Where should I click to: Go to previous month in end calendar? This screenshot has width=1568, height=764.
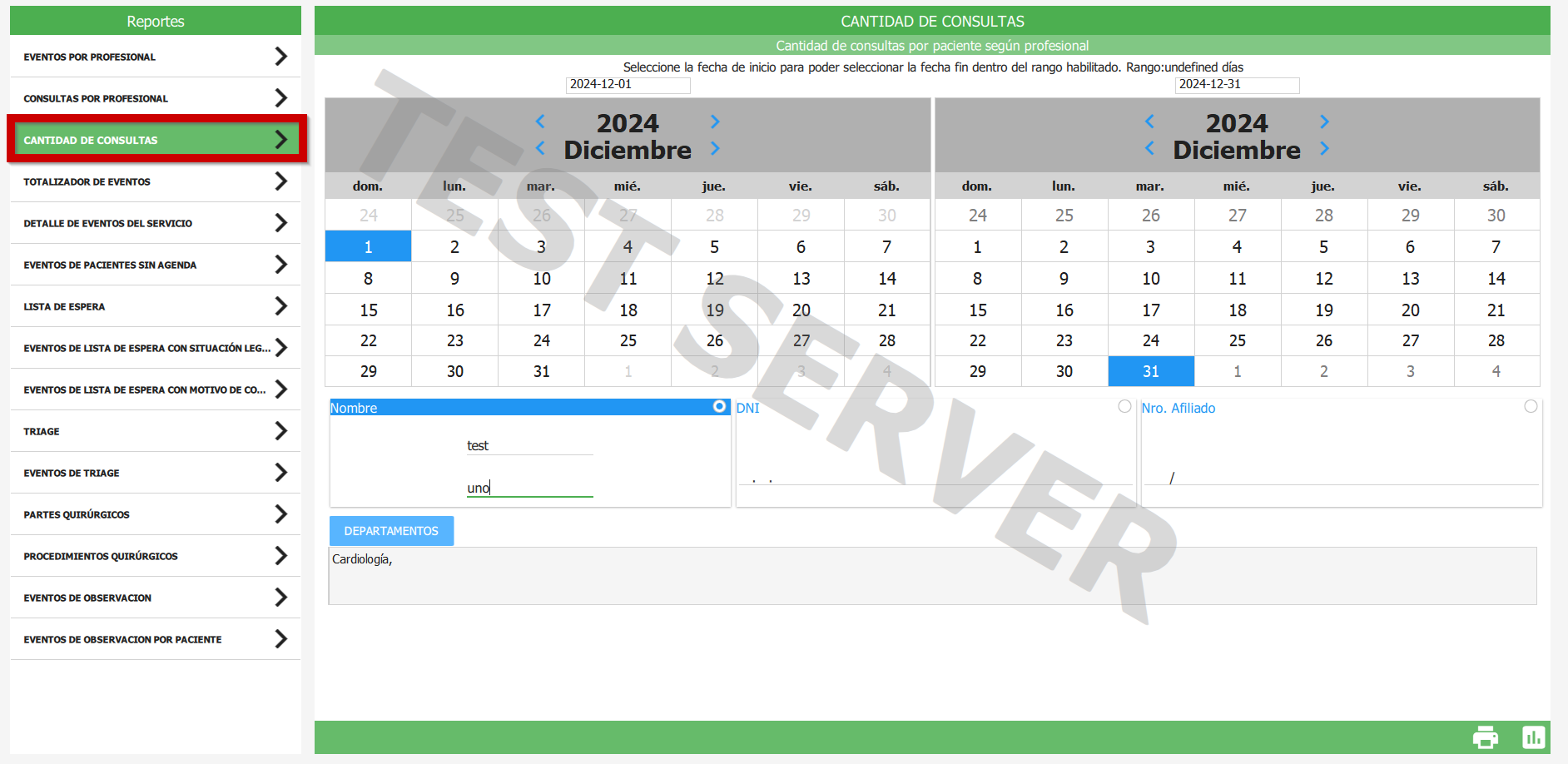point(1149,149)
